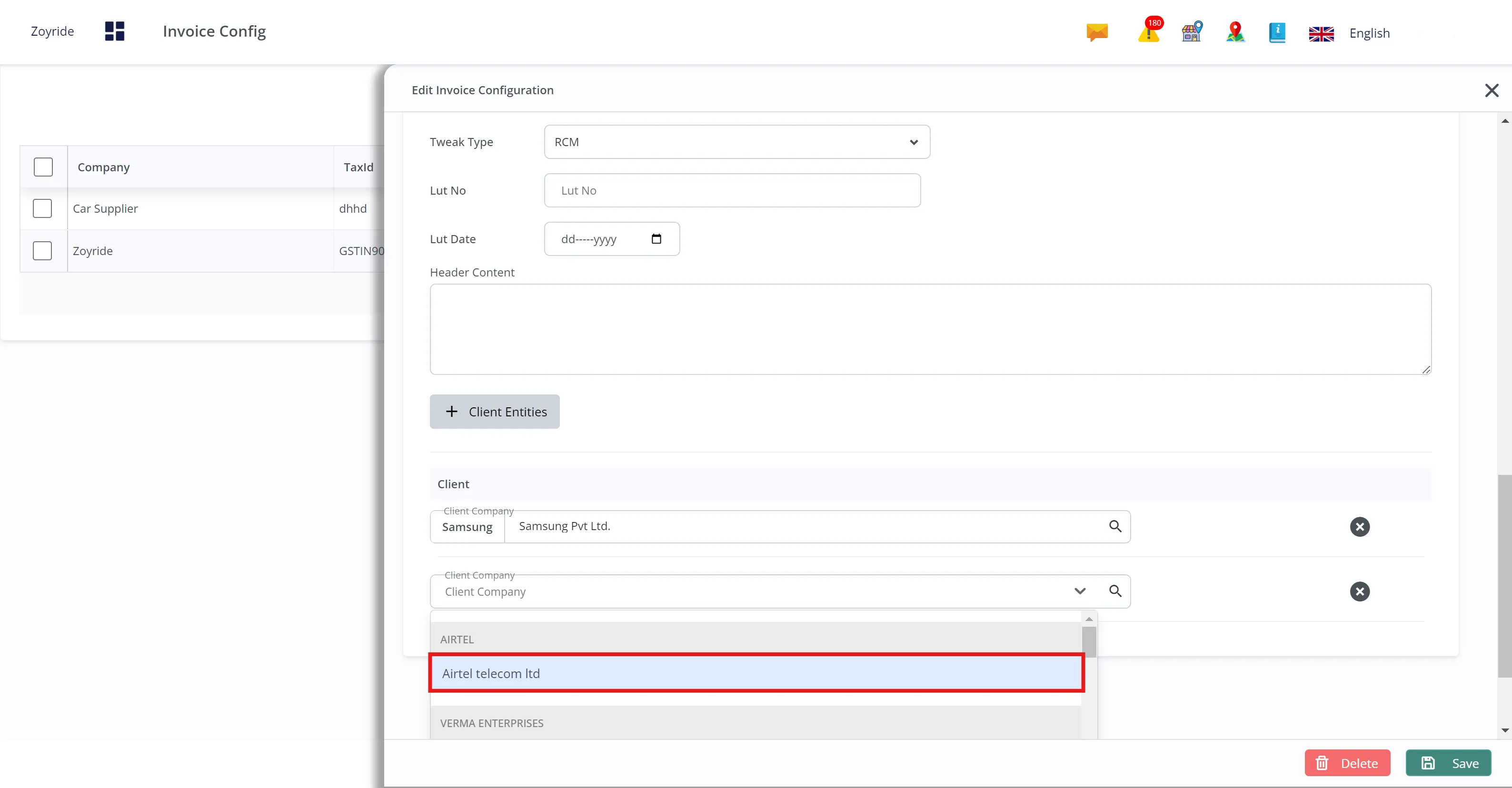
Task: Open the info book icon
Action: (x=1277, y=32)
